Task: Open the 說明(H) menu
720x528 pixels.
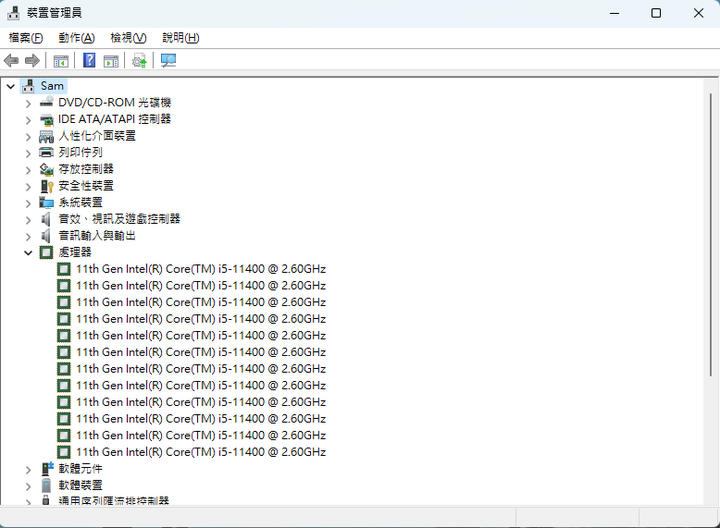Action: coord(180,38)
